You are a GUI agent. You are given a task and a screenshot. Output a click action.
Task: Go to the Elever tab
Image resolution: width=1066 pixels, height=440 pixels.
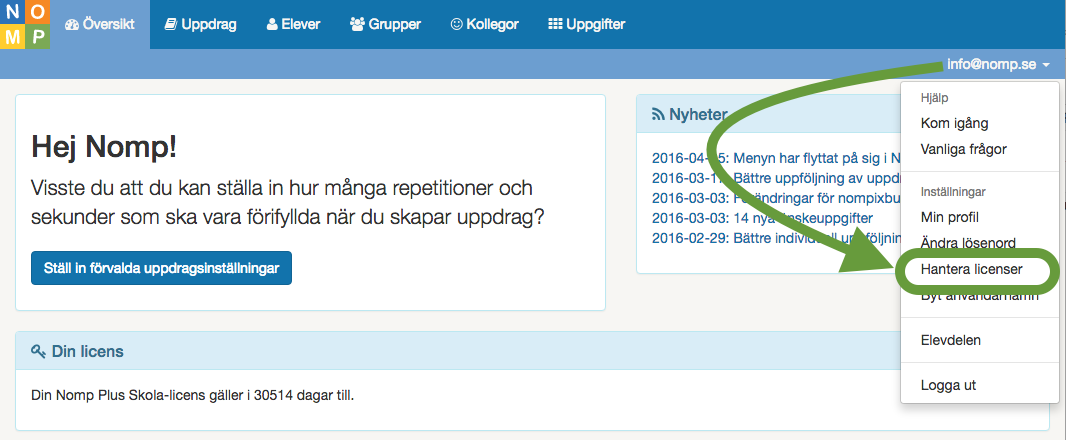293,24
